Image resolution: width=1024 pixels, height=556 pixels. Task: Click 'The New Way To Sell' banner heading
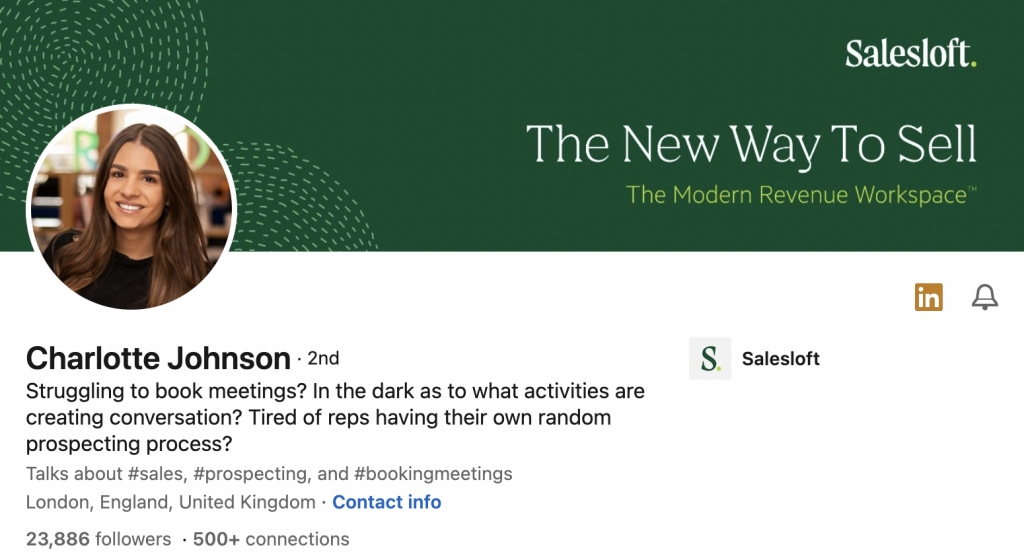coord(751,144)
